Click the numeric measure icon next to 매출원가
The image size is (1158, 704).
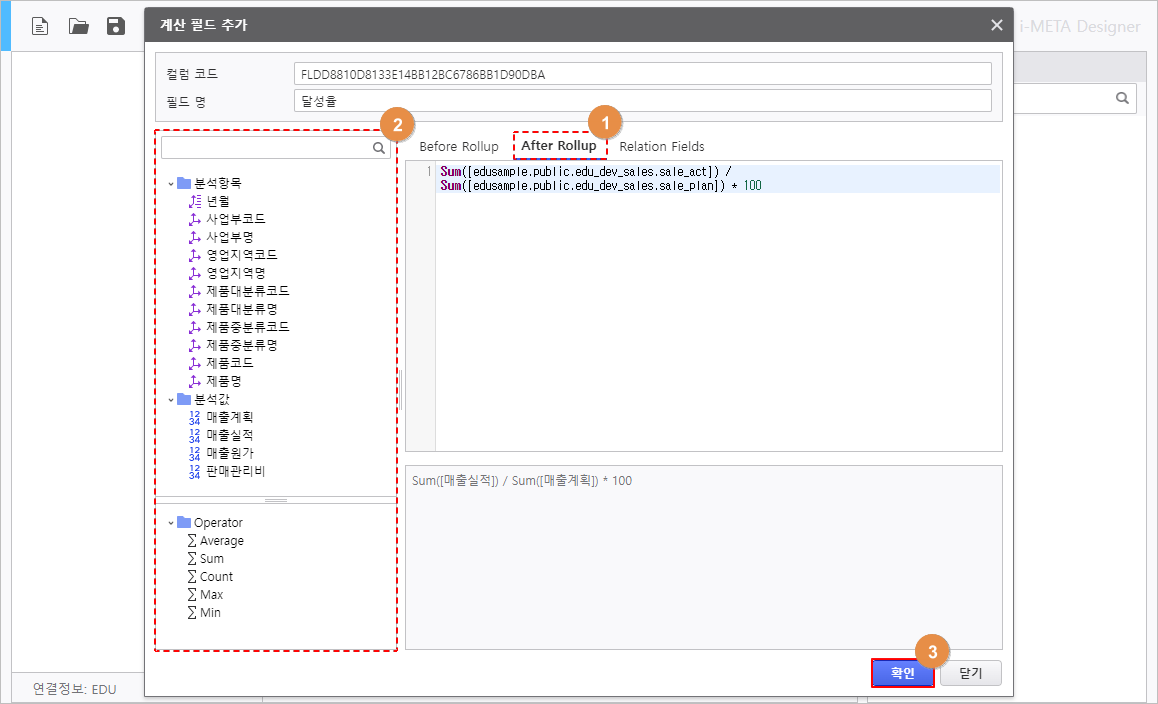coord(194,453)
